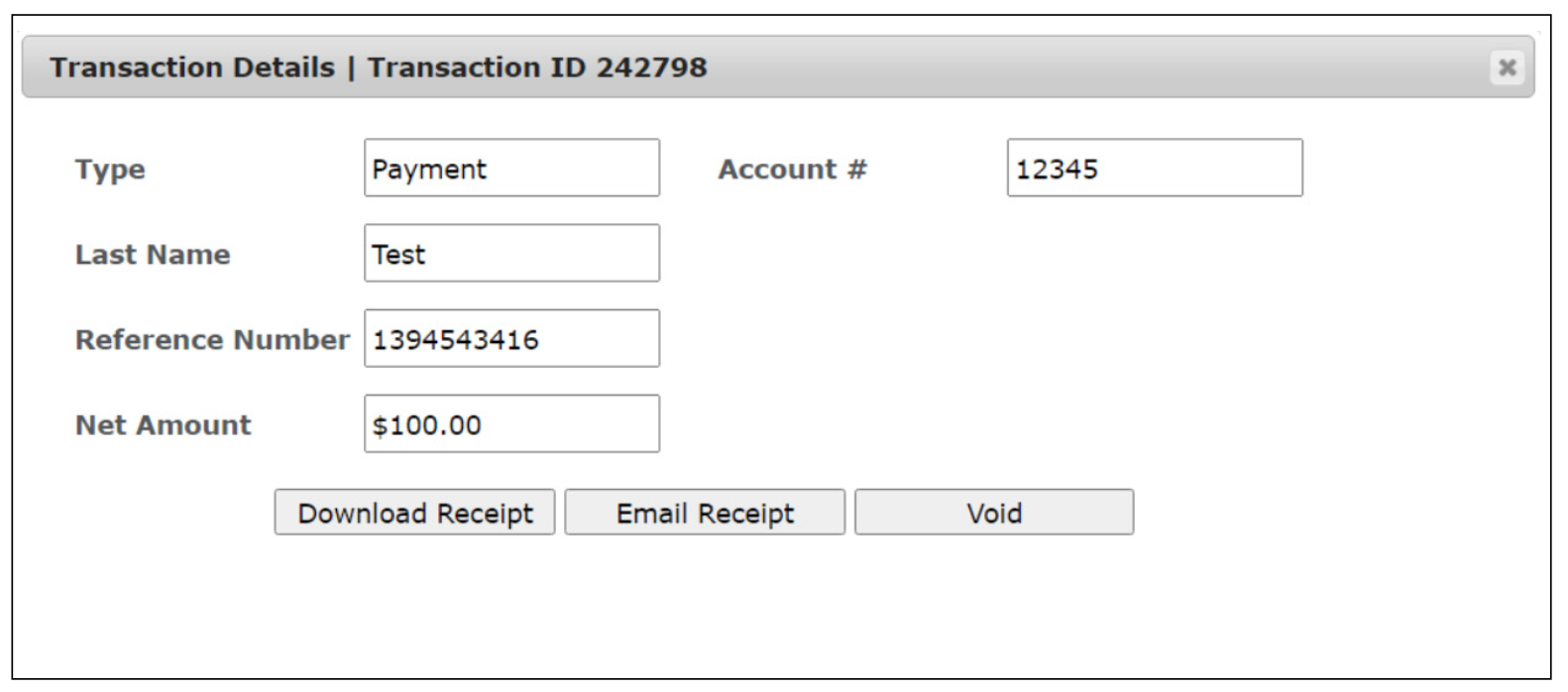Click the Type label

(x=110, y=170)
